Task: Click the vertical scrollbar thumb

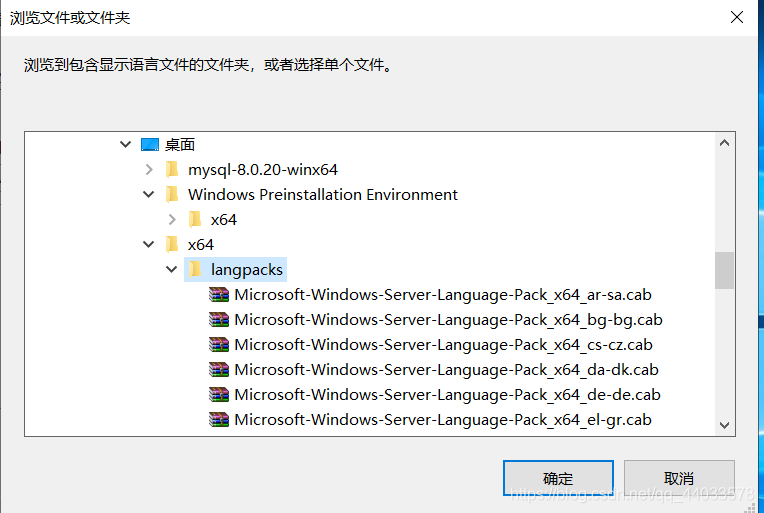Action: coord(725,270)
